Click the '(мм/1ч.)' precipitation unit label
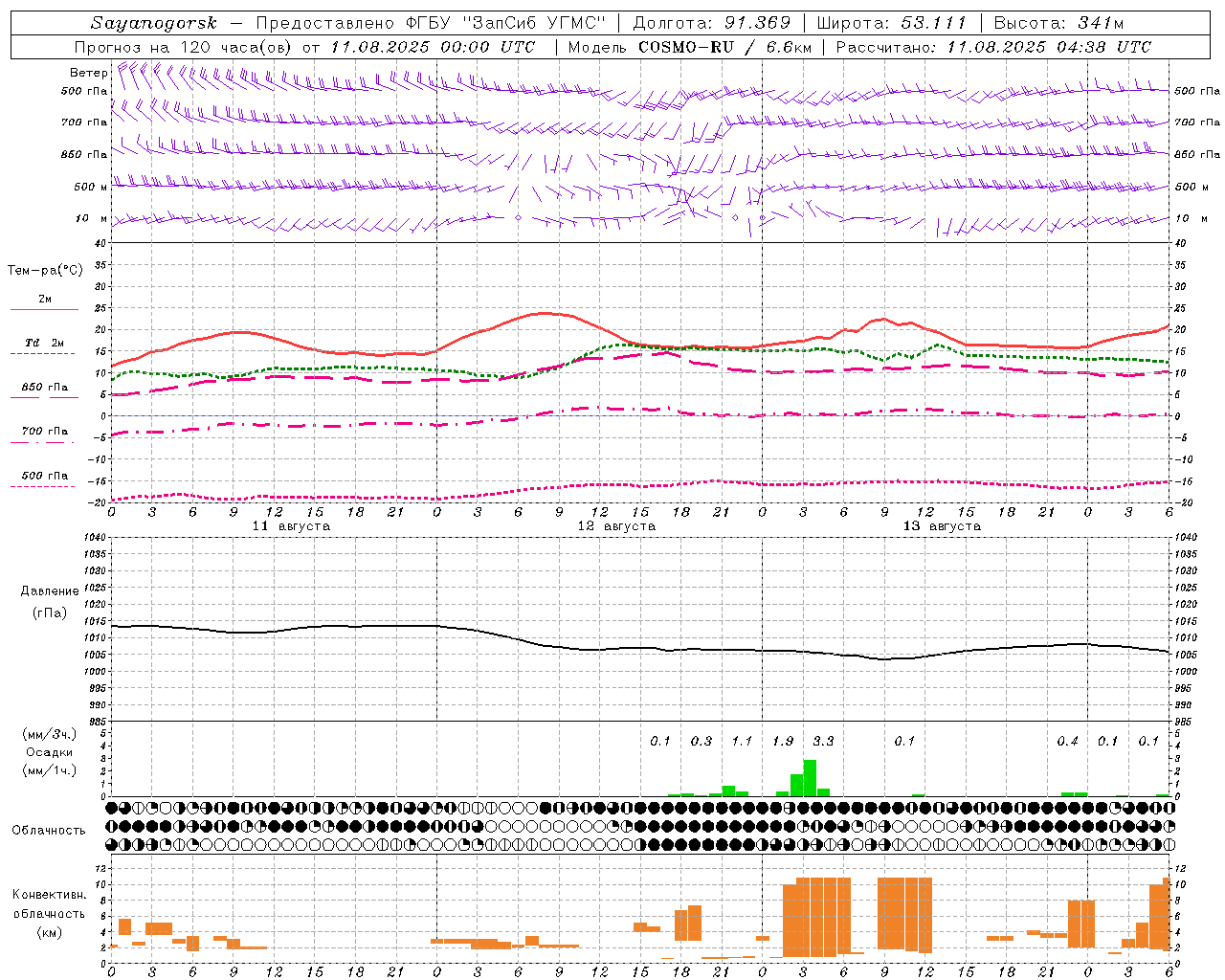Screen dimensions: 1225x980 tap(50, 770)
